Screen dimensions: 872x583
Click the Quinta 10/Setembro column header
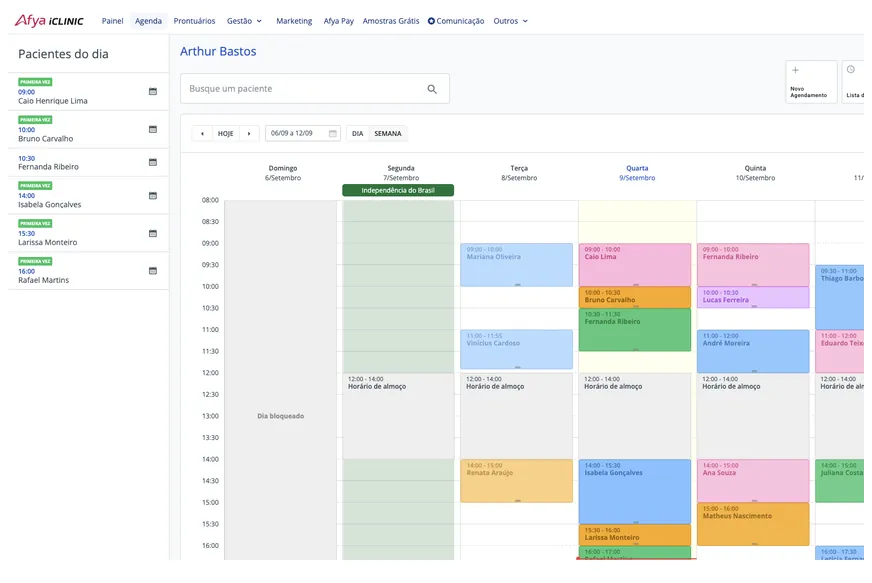coord(755,173)
